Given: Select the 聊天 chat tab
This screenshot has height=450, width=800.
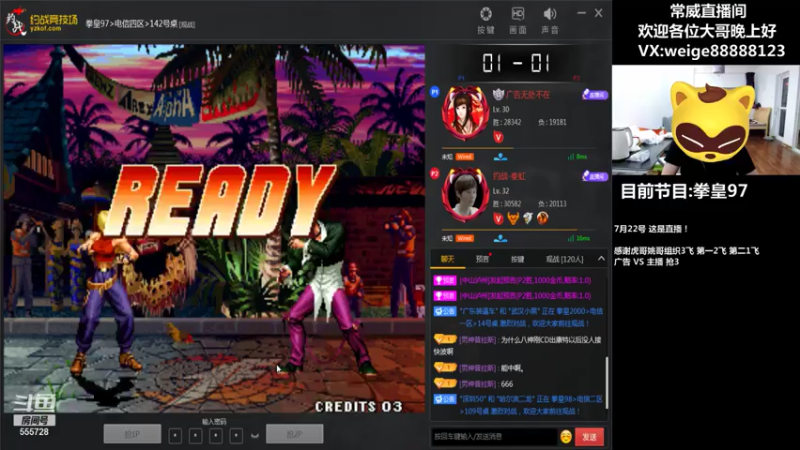Looking at the screenshot, I should [447, 259].
